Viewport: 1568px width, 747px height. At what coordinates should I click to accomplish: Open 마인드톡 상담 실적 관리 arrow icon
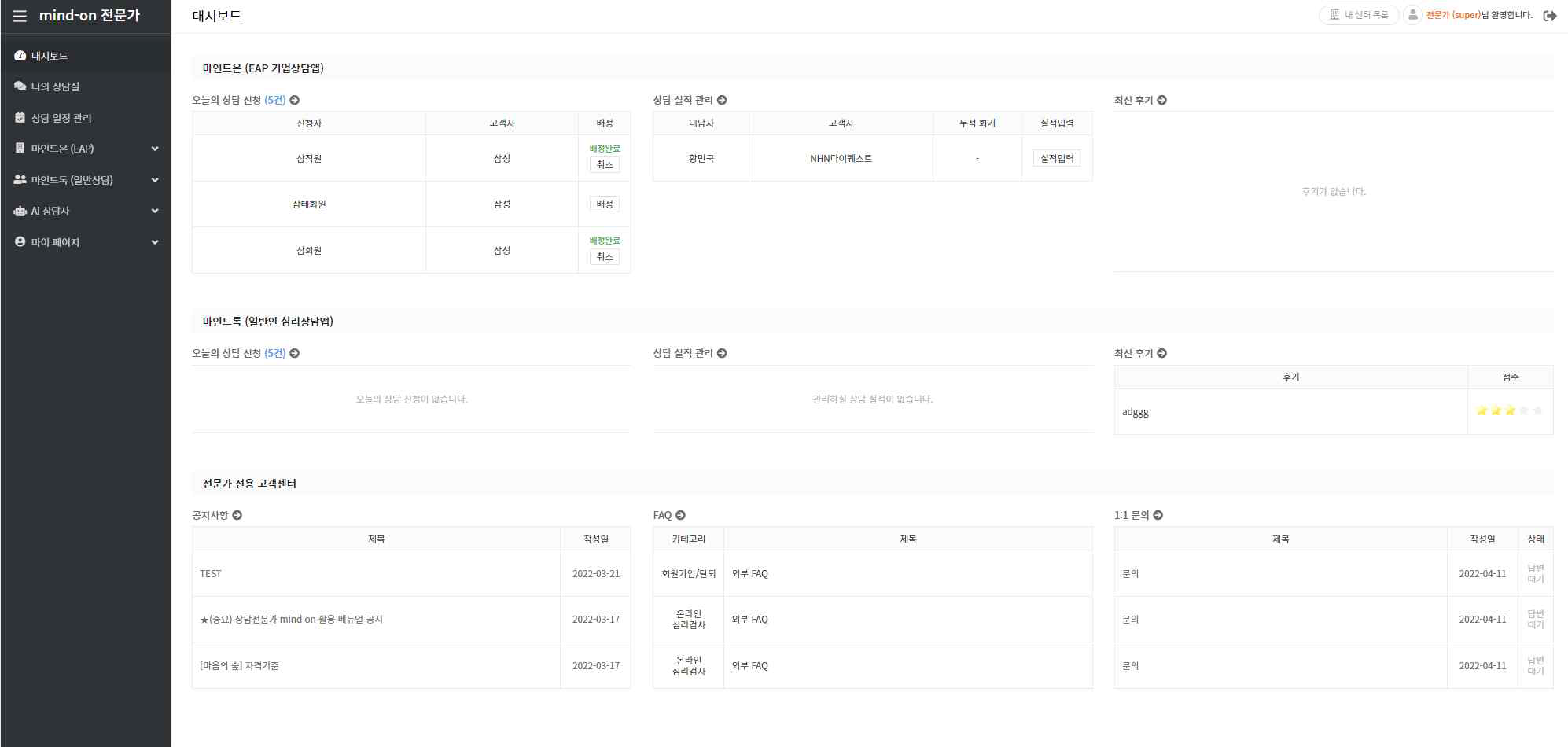pyautogui.click(x=722, y=353)
